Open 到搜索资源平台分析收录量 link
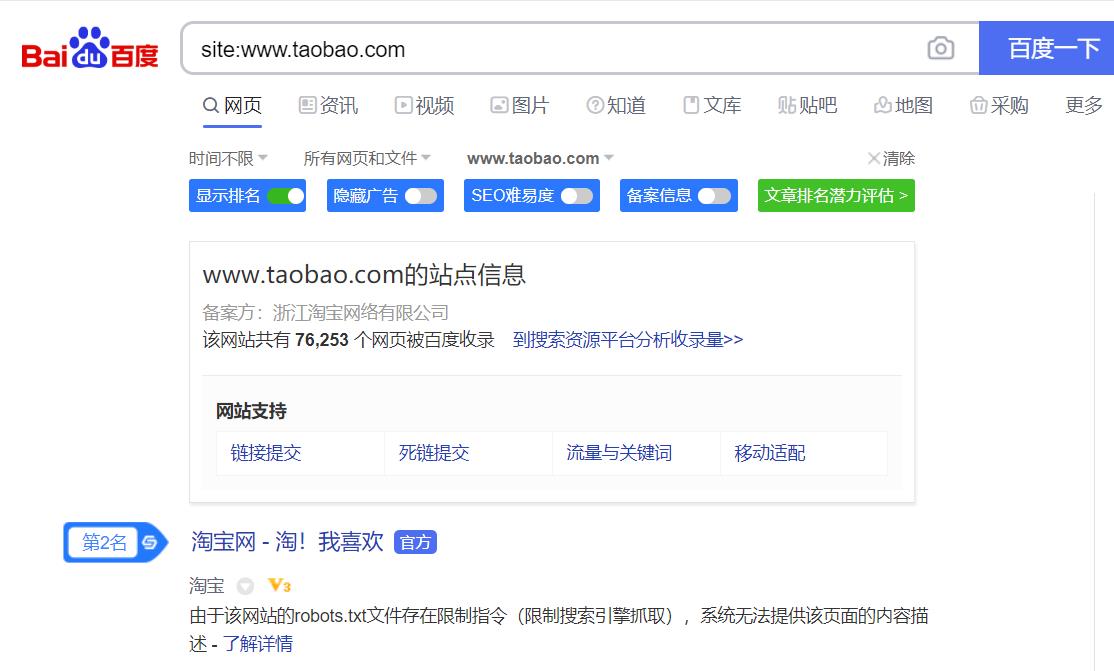The width and height of the screenshot is (1114, 671). pos(628,340)
